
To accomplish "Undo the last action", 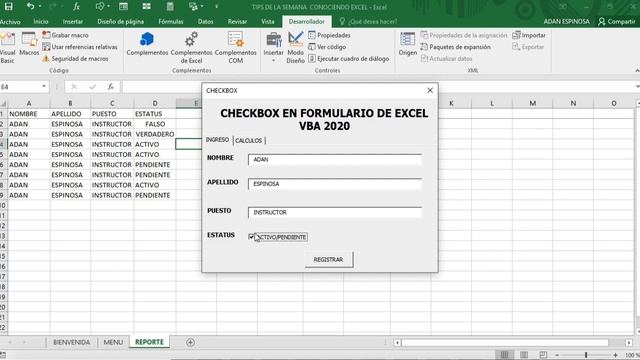I will click(x=30, y=7).
